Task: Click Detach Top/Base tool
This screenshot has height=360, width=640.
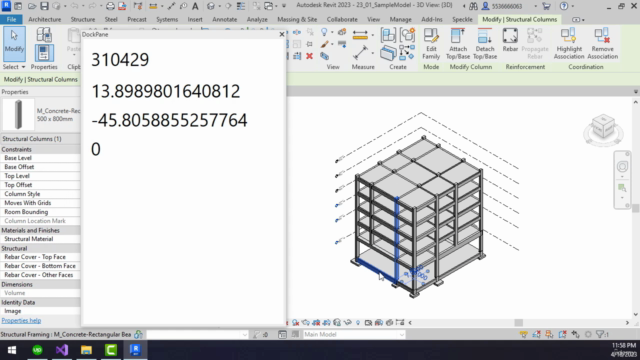Action: pyautogui.click(x=484, y=44)
